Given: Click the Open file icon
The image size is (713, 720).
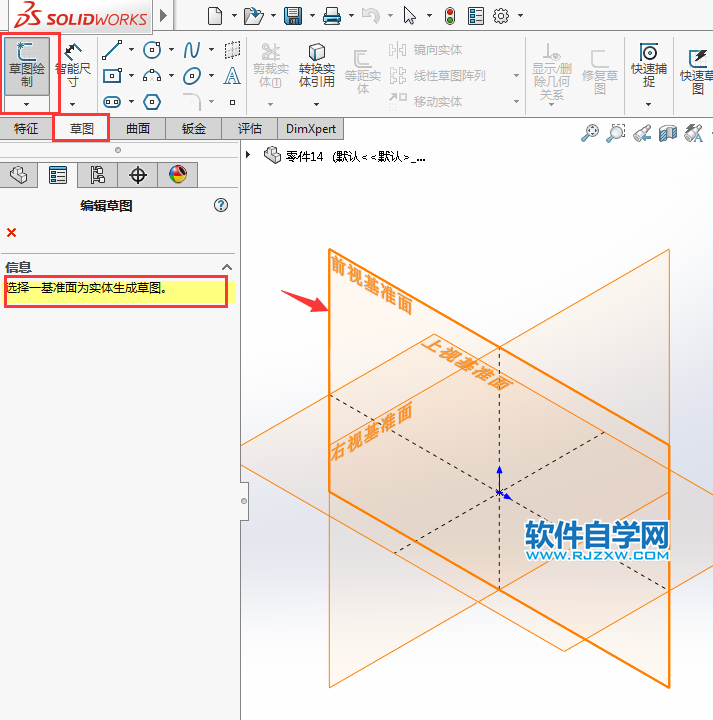Looking at the screenshot, I should [x=253, y=16].
